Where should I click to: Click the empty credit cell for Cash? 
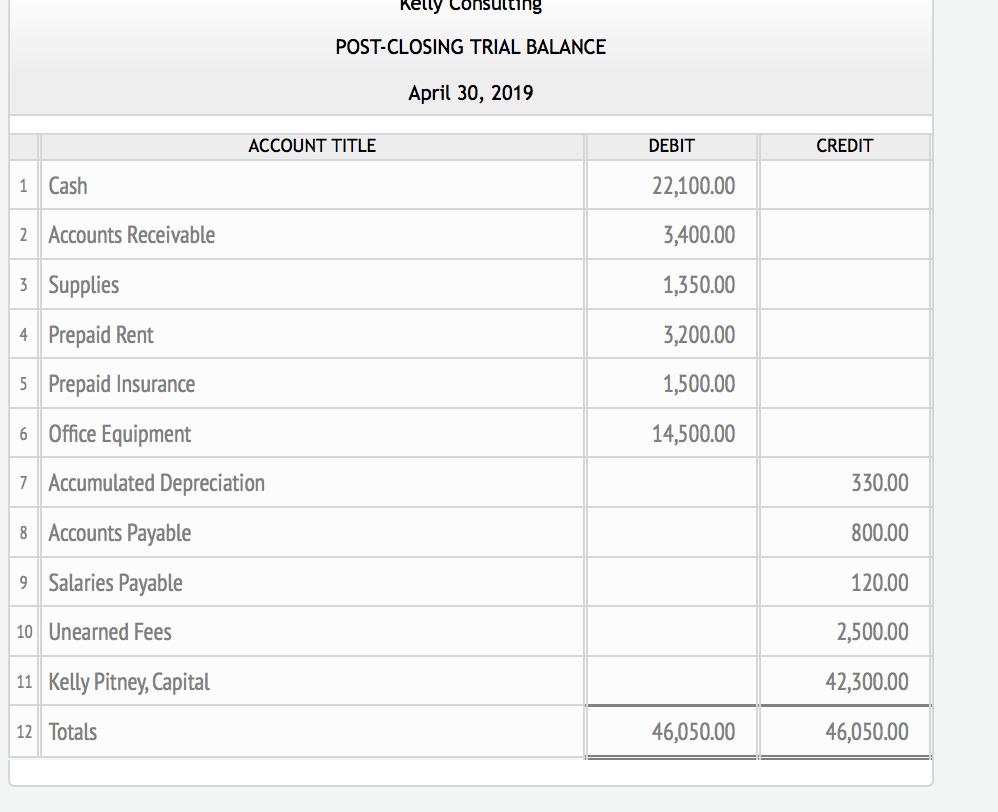pyautogui.click(x=845, y=186)
